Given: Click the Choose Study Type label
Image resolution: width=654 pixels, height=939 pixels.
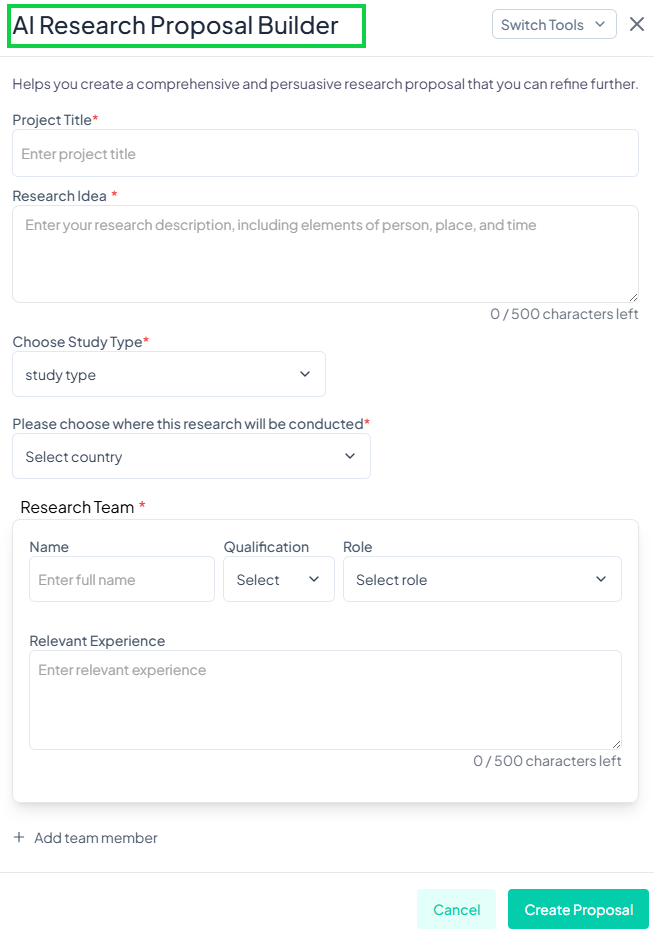Looking at the screenshot, I should 78,342.
